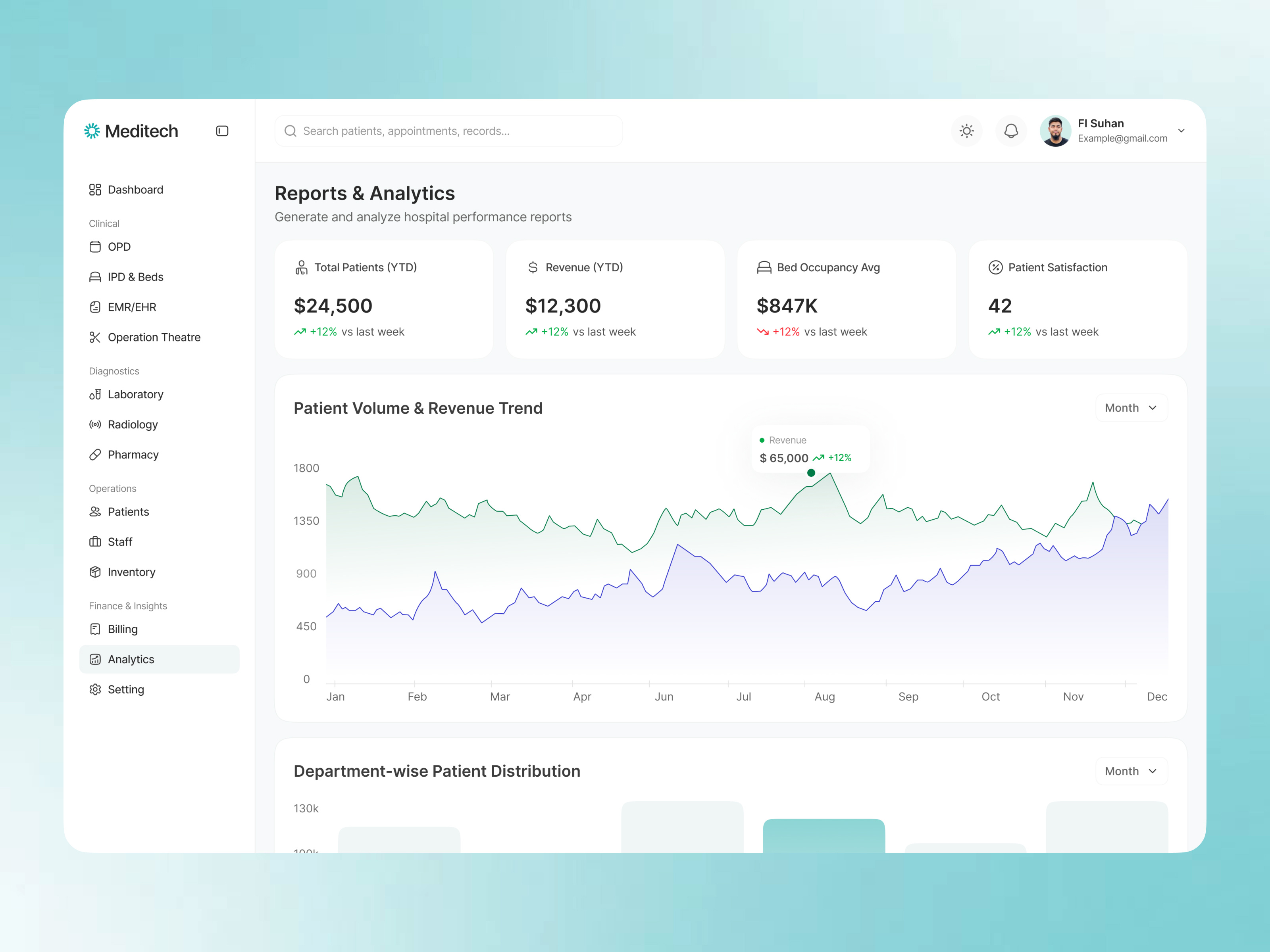Click the Aug label on the chart axis
Screen dimensions: 1270x952
tap(825, 697)
